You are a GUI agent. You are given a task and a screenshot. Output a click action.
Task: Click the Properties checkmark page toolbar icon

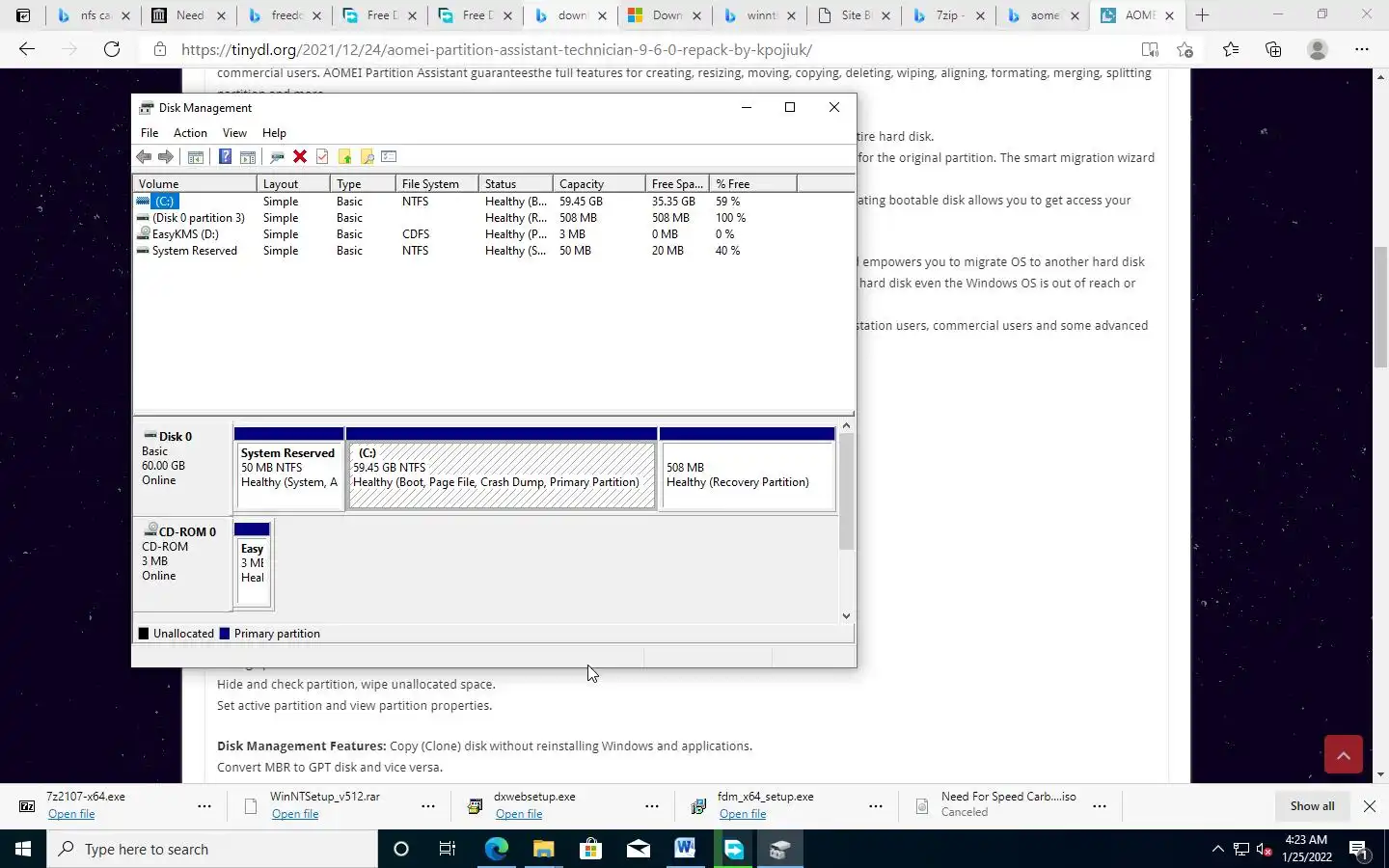tap(322, 157)
